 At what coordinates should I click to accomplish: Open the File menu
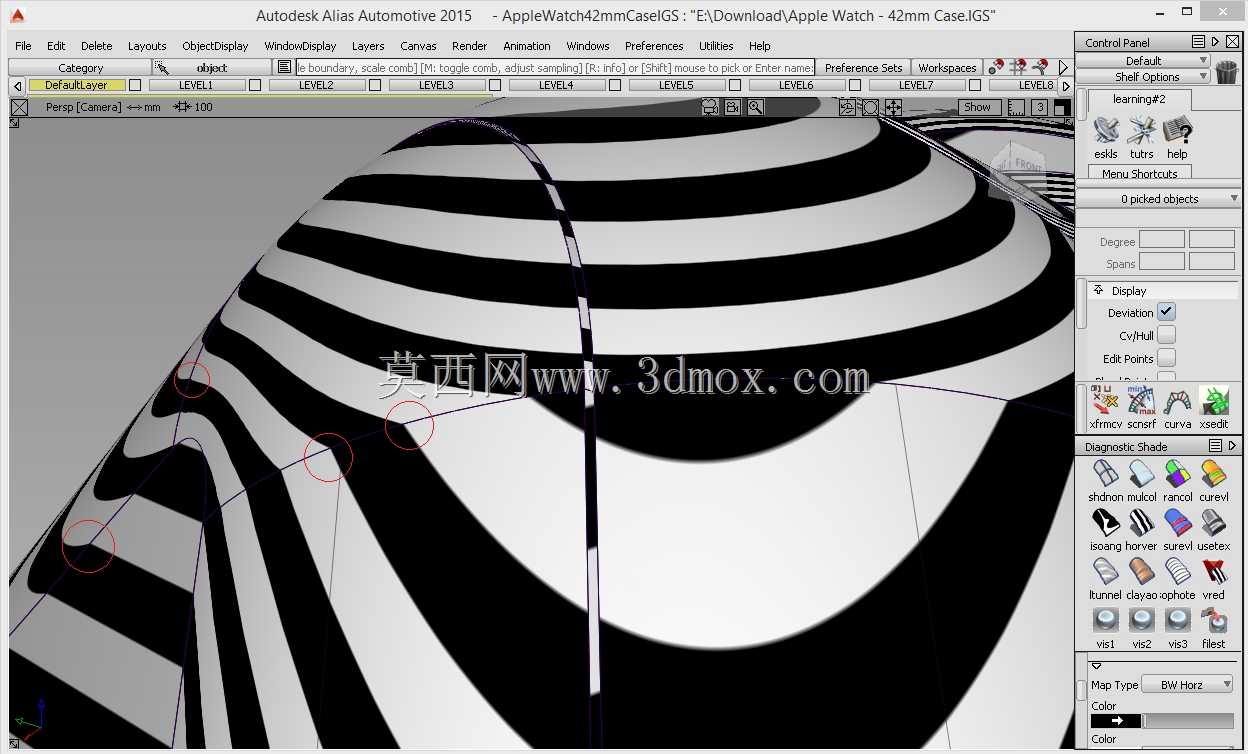tap(23, 46)
